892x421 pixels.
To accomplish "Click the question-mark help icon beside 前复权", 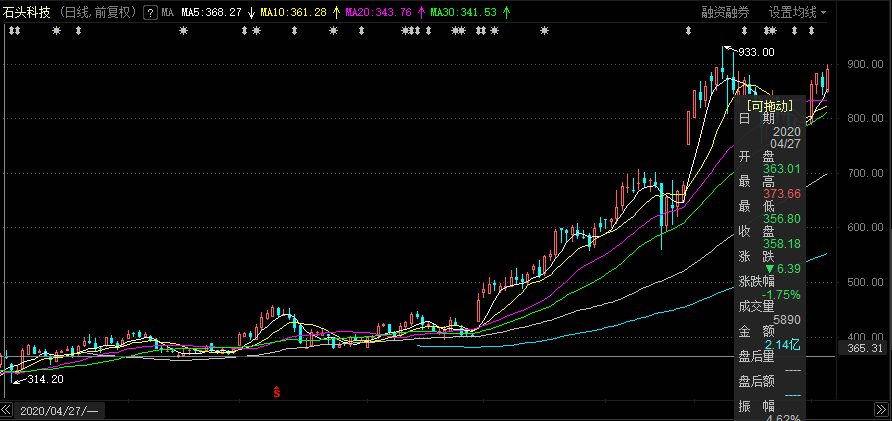I will click(150, 11).
